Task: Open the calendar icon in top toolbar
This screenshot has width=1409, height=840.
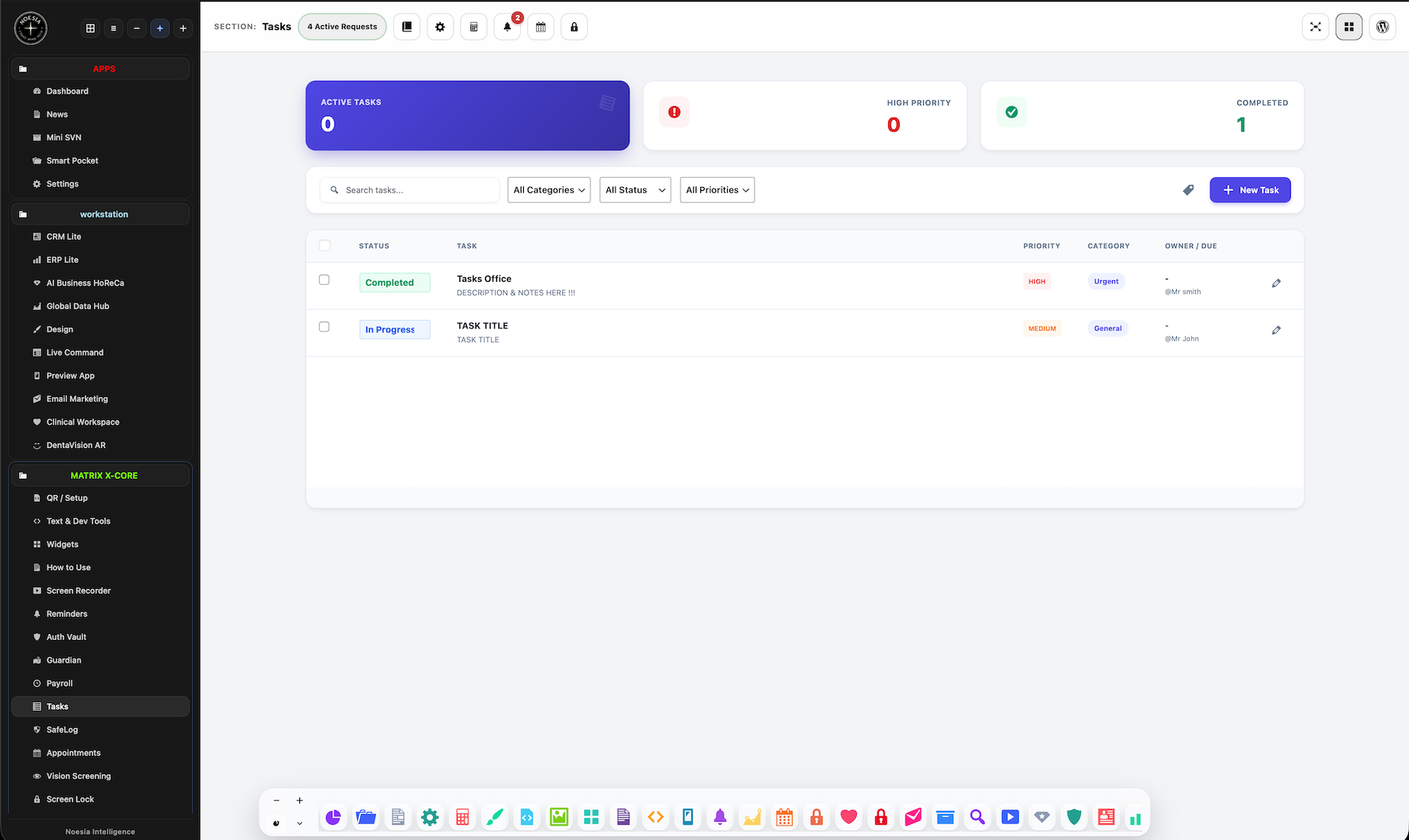Action: (x=541, y=27)
